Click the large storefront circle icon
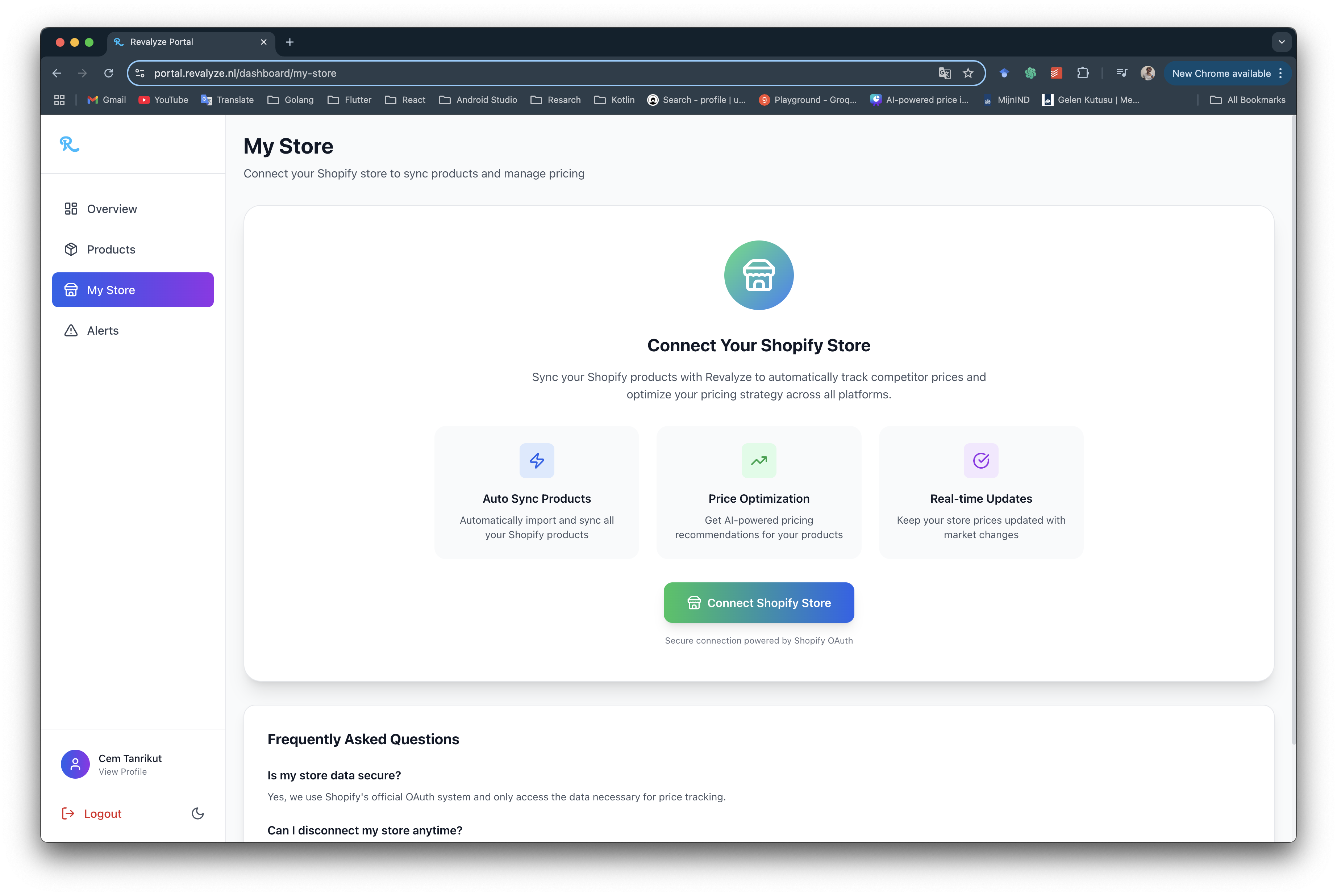1337x896 pixels. click(x=758, y=276)
